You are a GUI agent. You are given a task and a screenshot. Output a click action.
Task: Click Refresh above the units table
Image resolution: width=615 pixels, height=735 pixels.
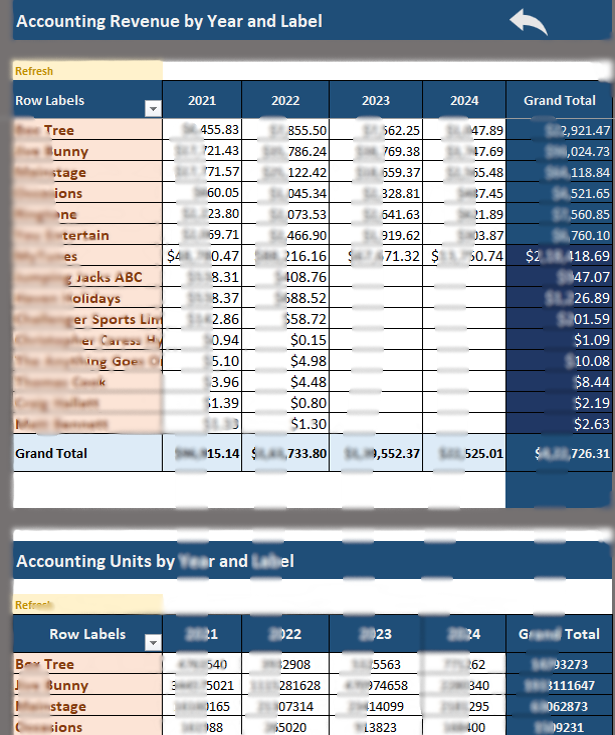[x=34, y=605]
